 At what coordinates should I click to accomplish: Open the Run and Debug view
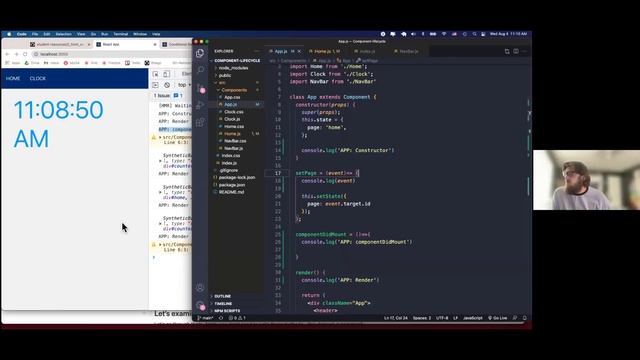point(200,105)
